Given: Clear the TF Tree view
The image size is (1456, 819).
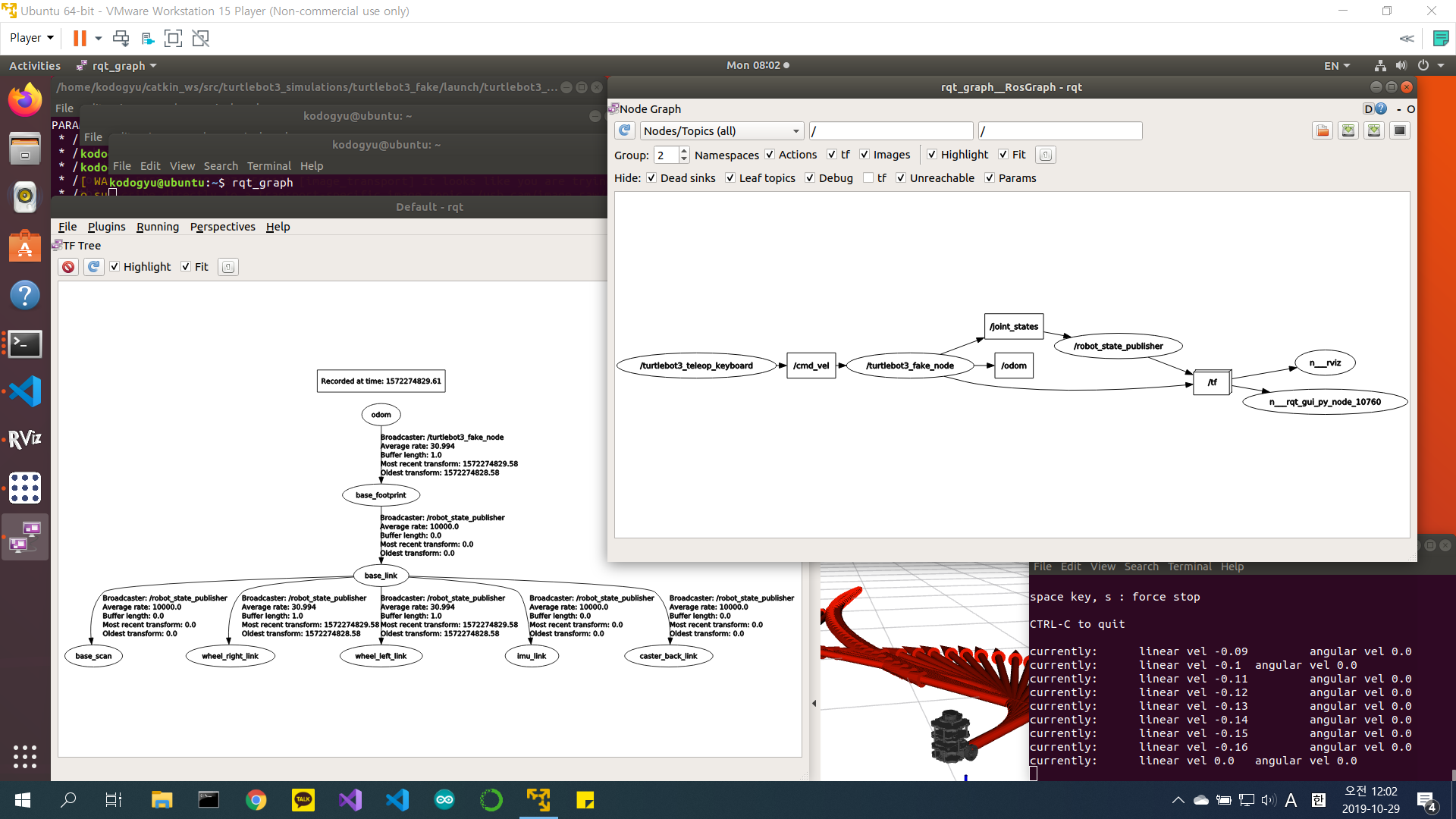Looking at the screenshot, I should [68, 267].
